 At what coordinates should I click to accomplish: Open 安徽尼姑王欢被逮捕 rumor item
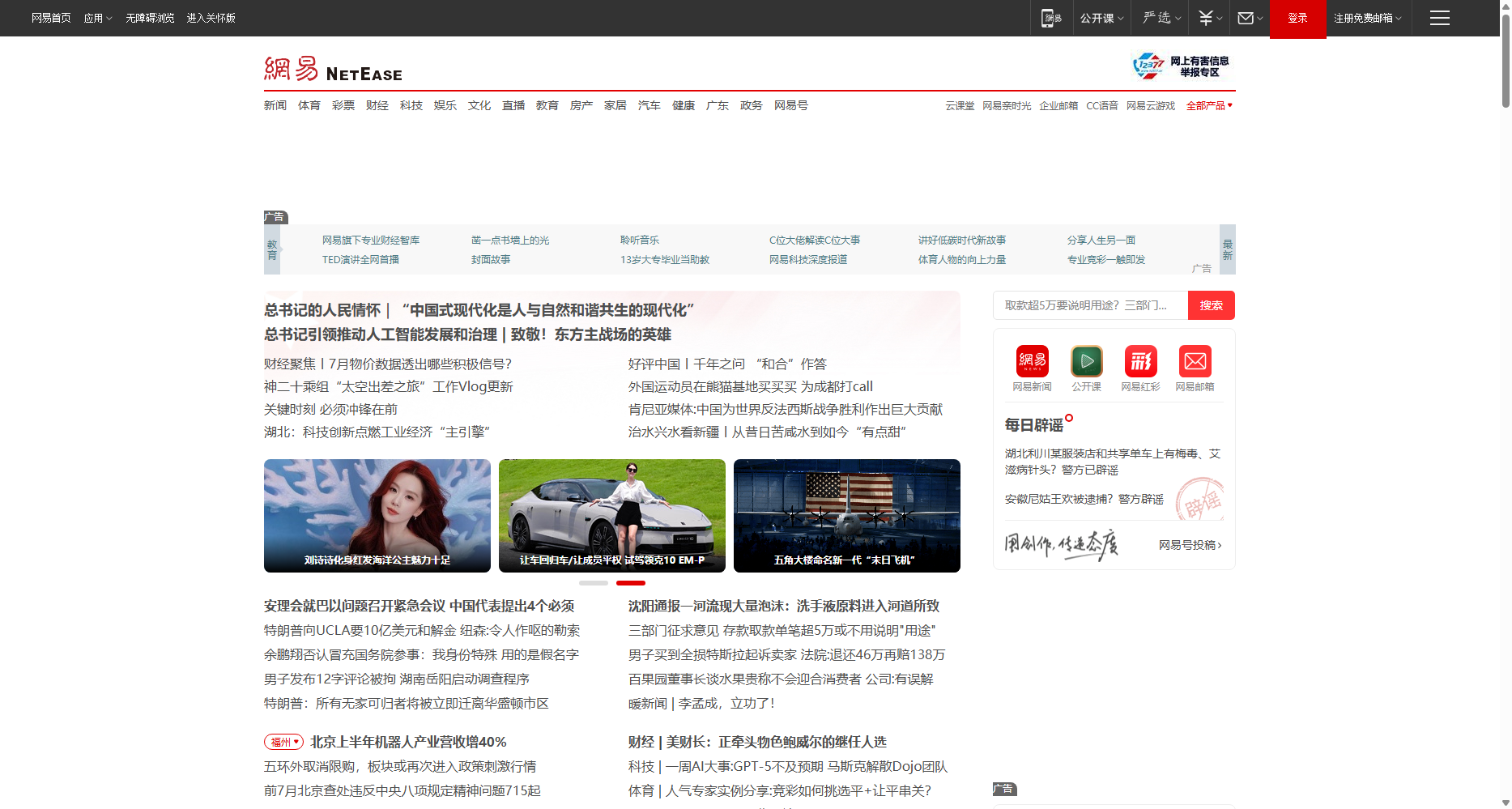1084,499
